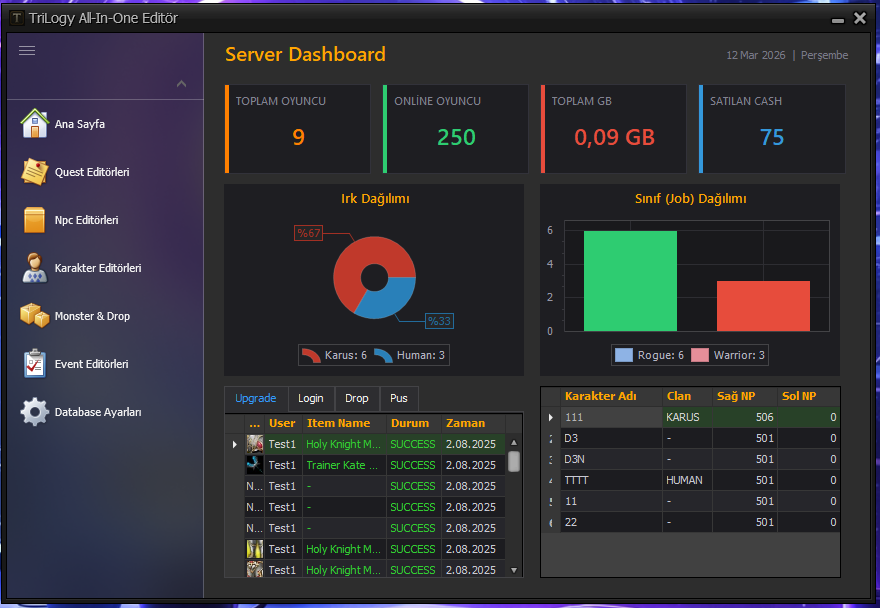
Task: Click the Toplam GB card showing 0,09 GB
Action: [x=614, y=129]
